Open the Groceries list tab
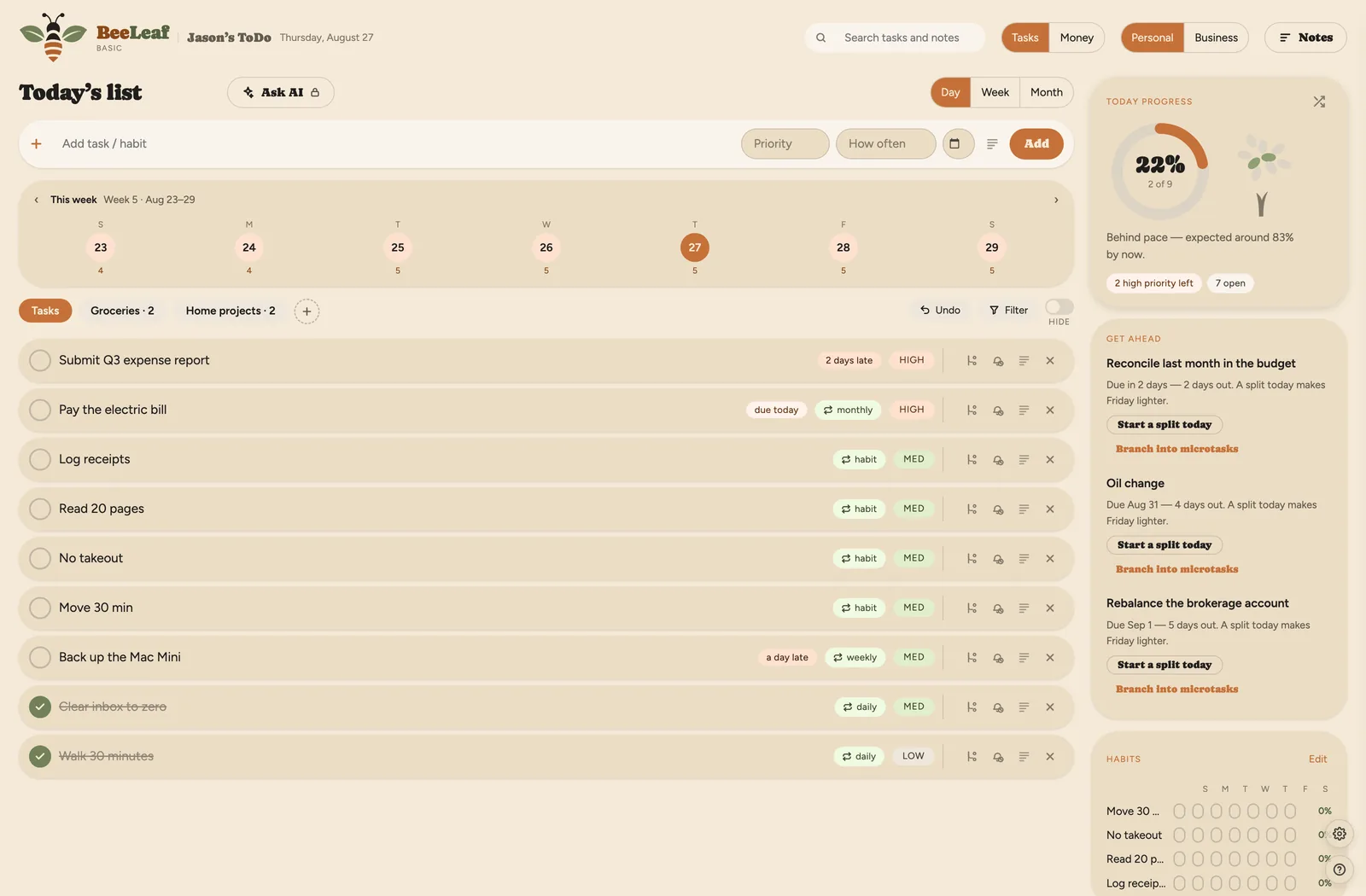1366x896 pixels. (122, 311)
